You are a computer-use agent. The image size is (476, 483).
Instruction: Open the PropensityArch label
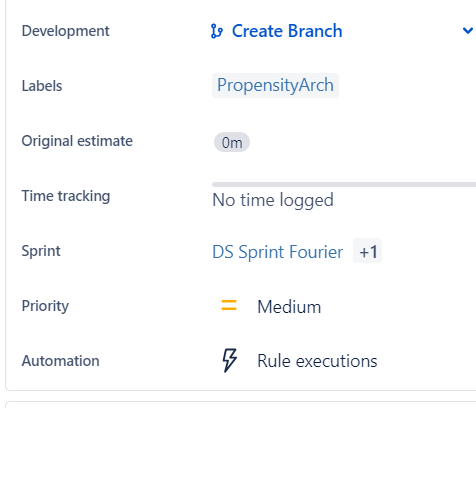pos(275,85)
